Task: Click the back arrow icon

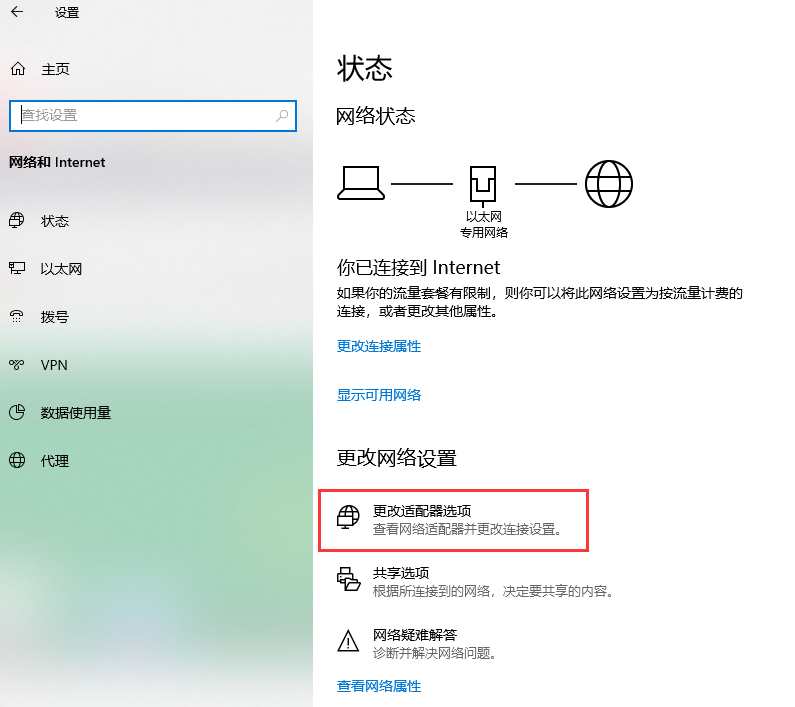Action: 17,12
